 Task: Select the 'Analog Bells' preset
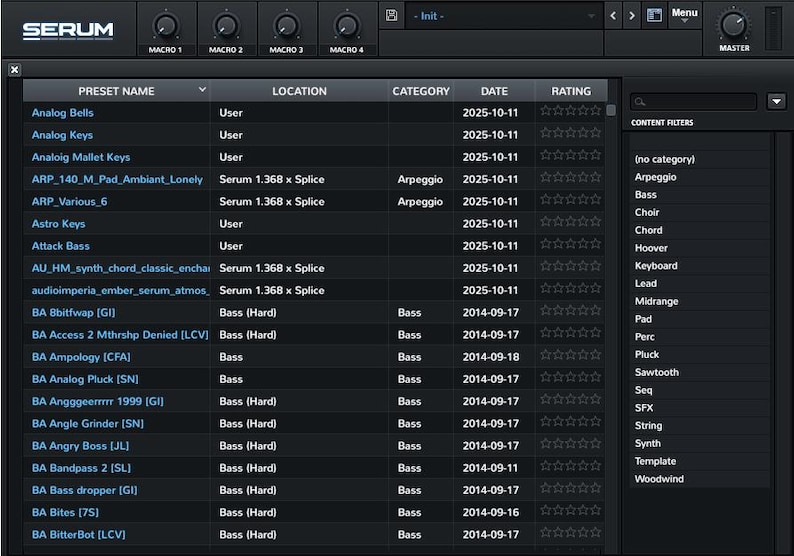click(x=62, y=112)
